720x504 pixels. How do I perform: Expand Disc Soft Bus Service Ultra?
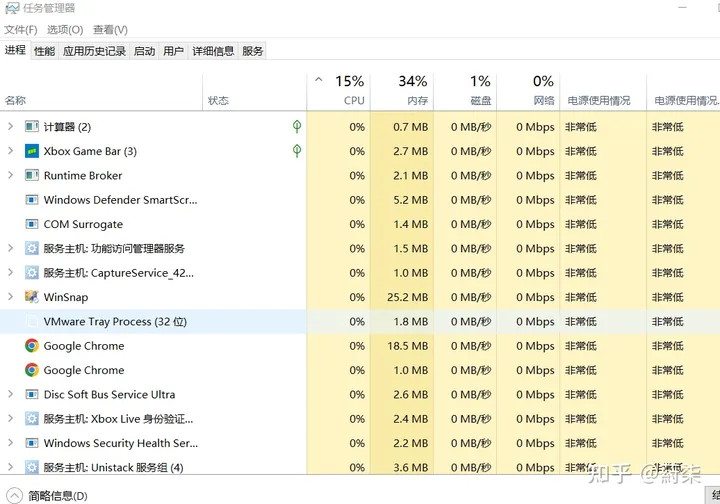tap(11, 394)
